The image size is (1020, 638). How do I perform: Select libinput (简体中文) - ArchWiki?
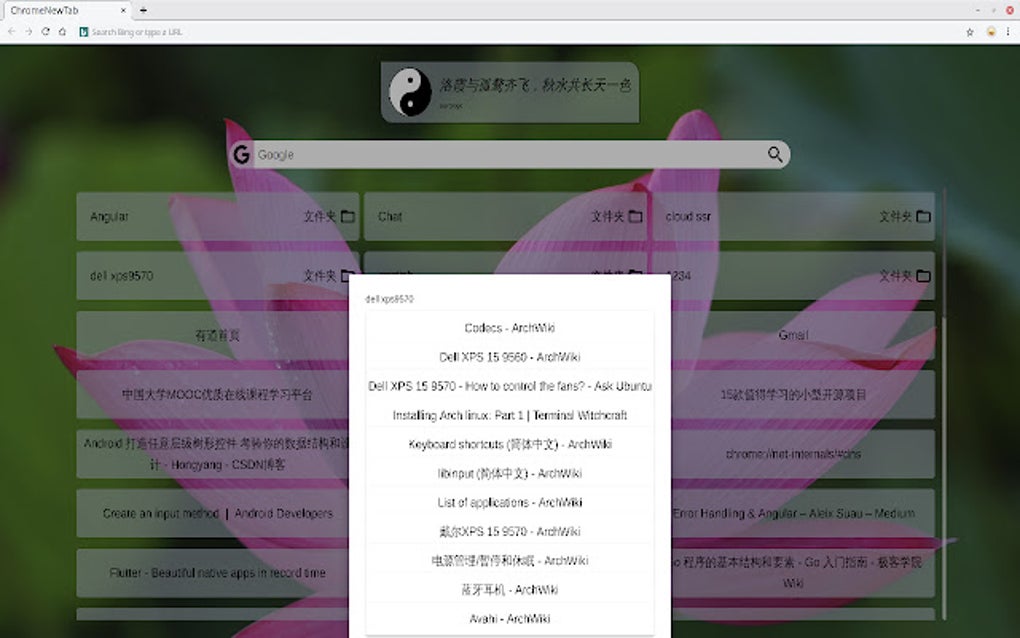509,473
